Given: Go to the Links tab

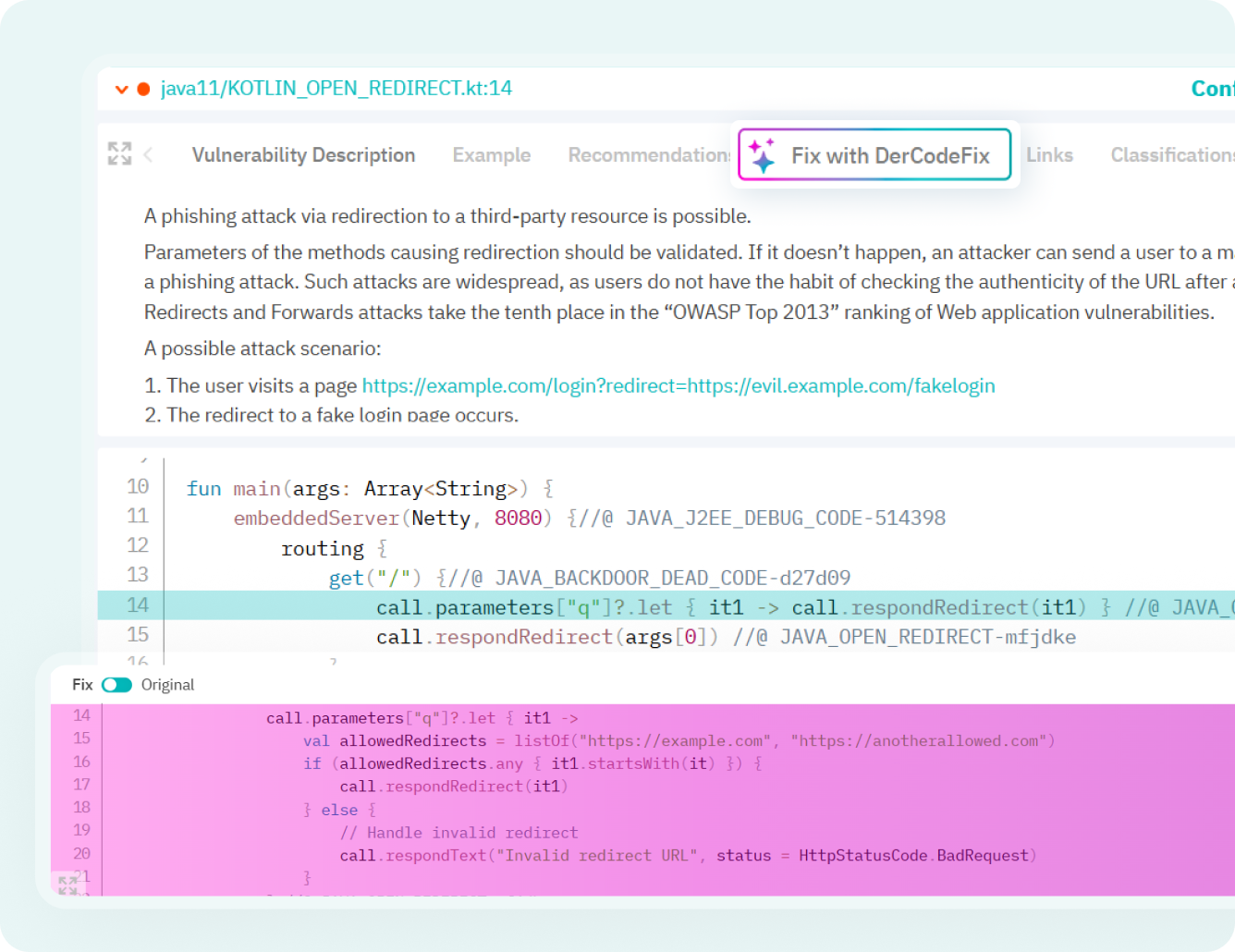Looking at the screenshot, I should [1049, 155].
